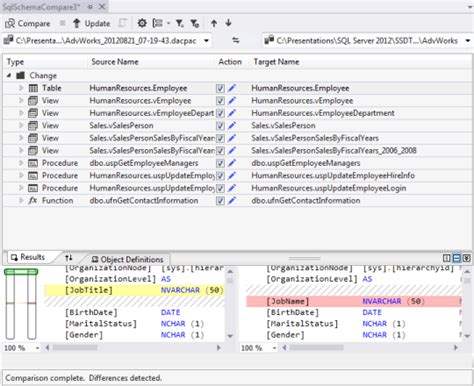Open document list dropdown at top right
This screenshot has width=474, height=386.
pos(469,7)
